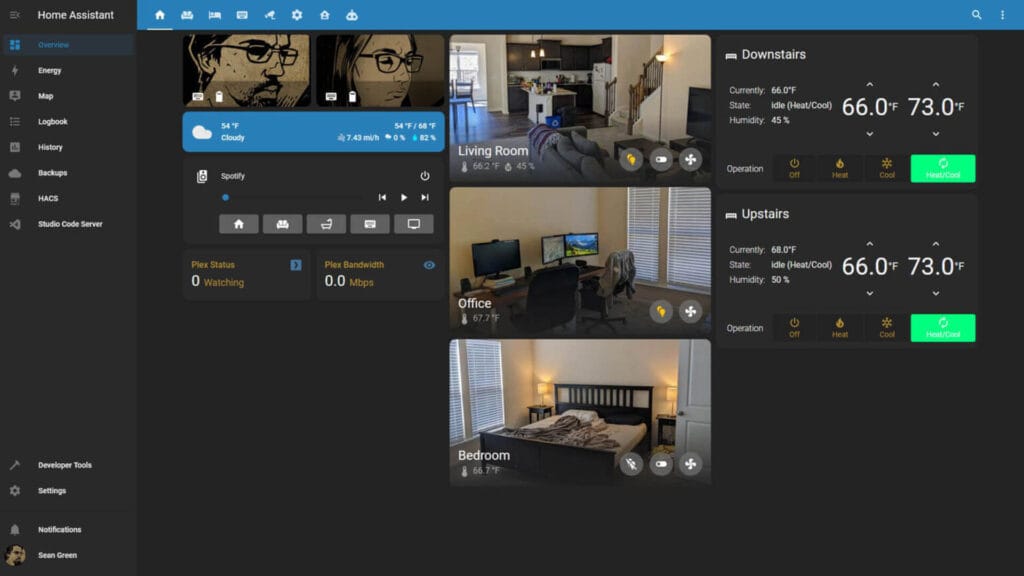Raise Downstairs low setpoint 66.0
1024x576 pixels.
point(869,85)
